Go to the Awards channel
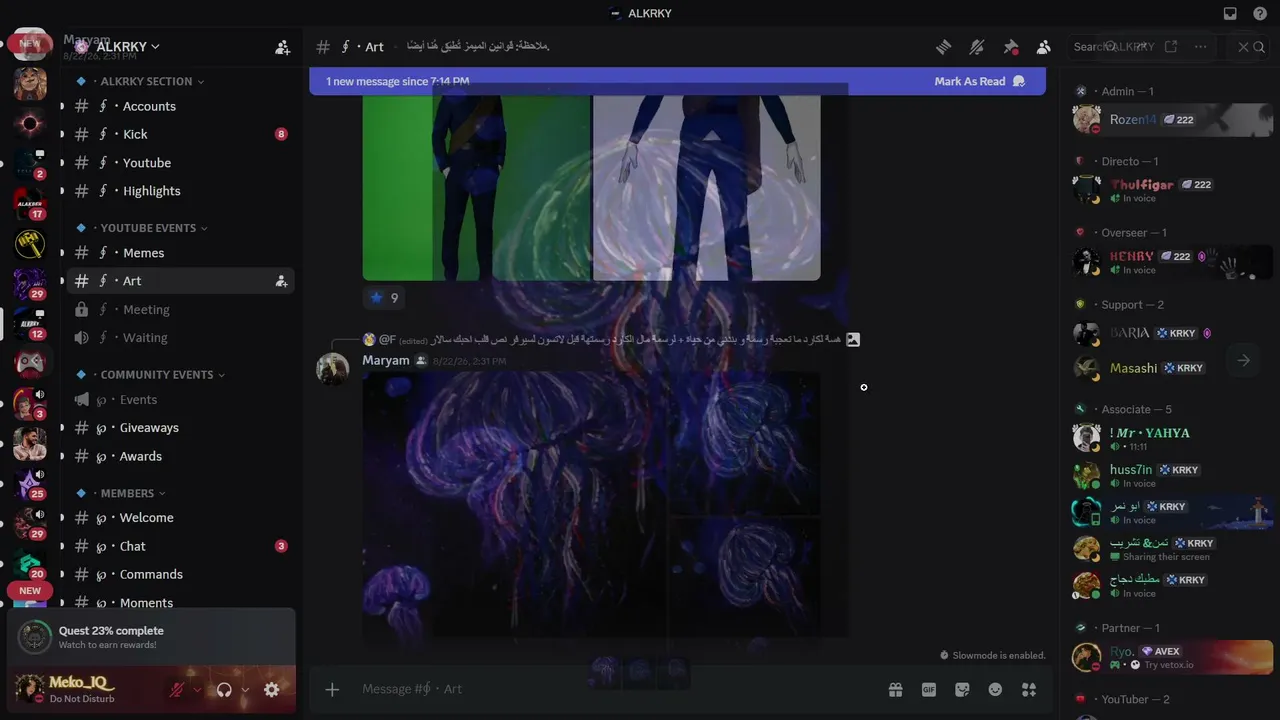Screen dimensions: 1280x720 point(180,456)
